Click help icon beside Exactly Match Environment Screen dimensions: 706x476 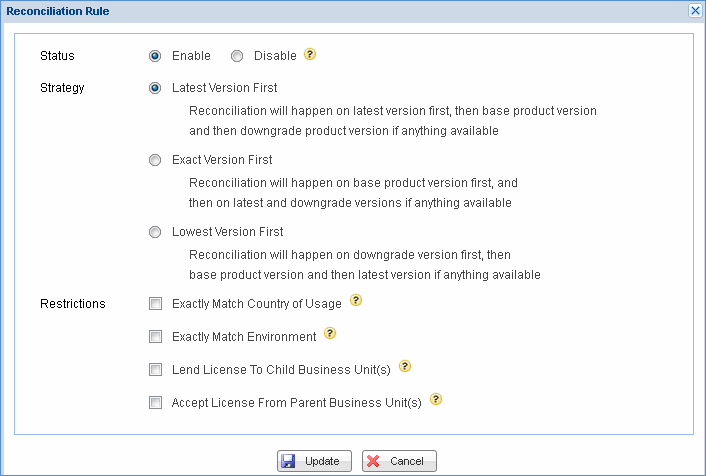click(330, 334)
